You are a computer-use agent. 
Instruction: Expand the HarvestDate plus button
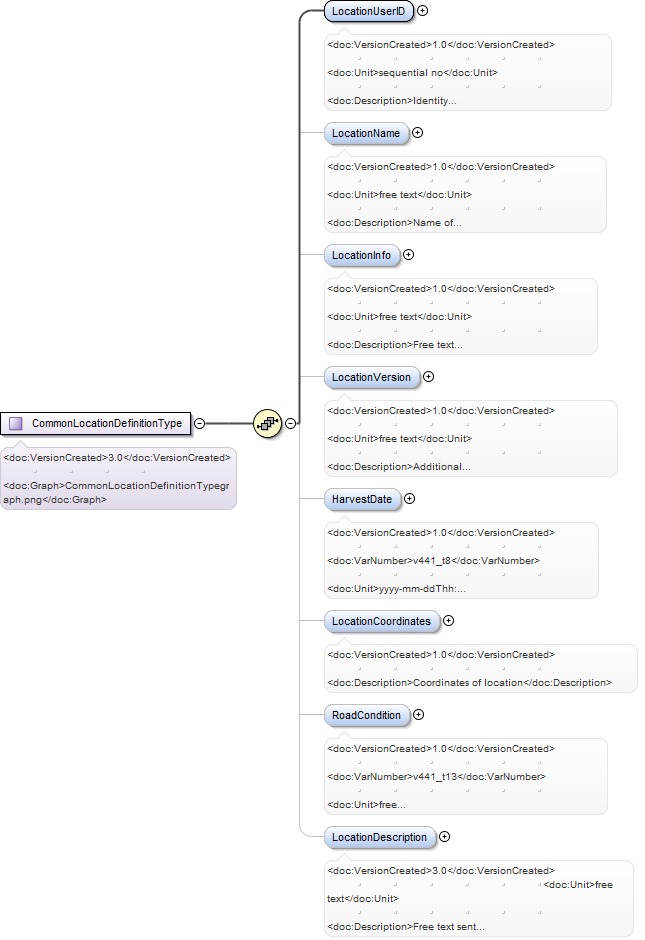[x=409, y=499]
